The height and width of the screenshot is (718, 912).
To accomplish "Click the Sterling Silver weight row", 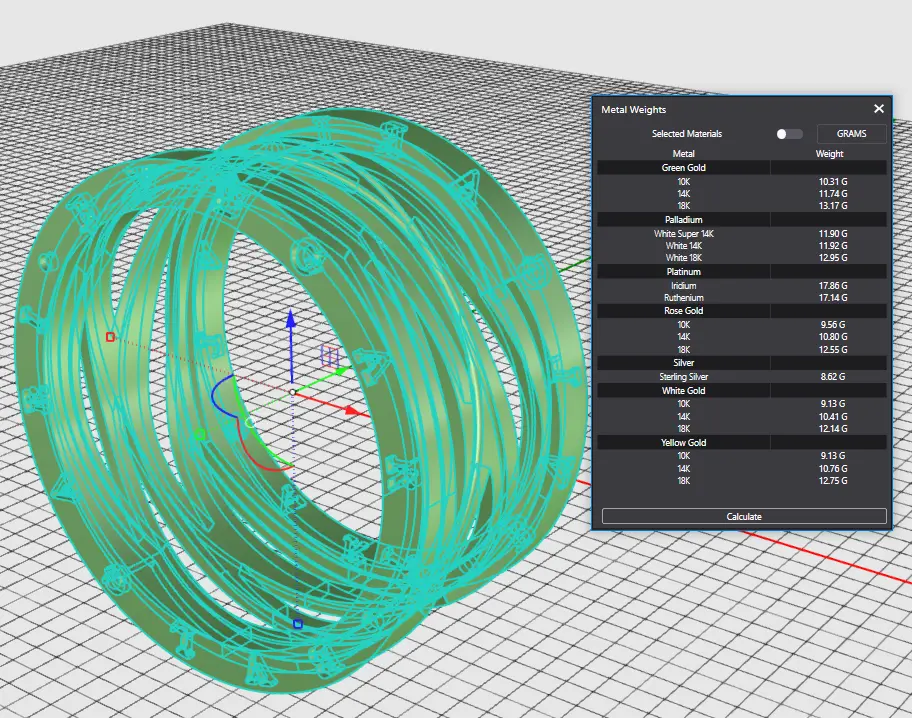I will pos(741,377).
